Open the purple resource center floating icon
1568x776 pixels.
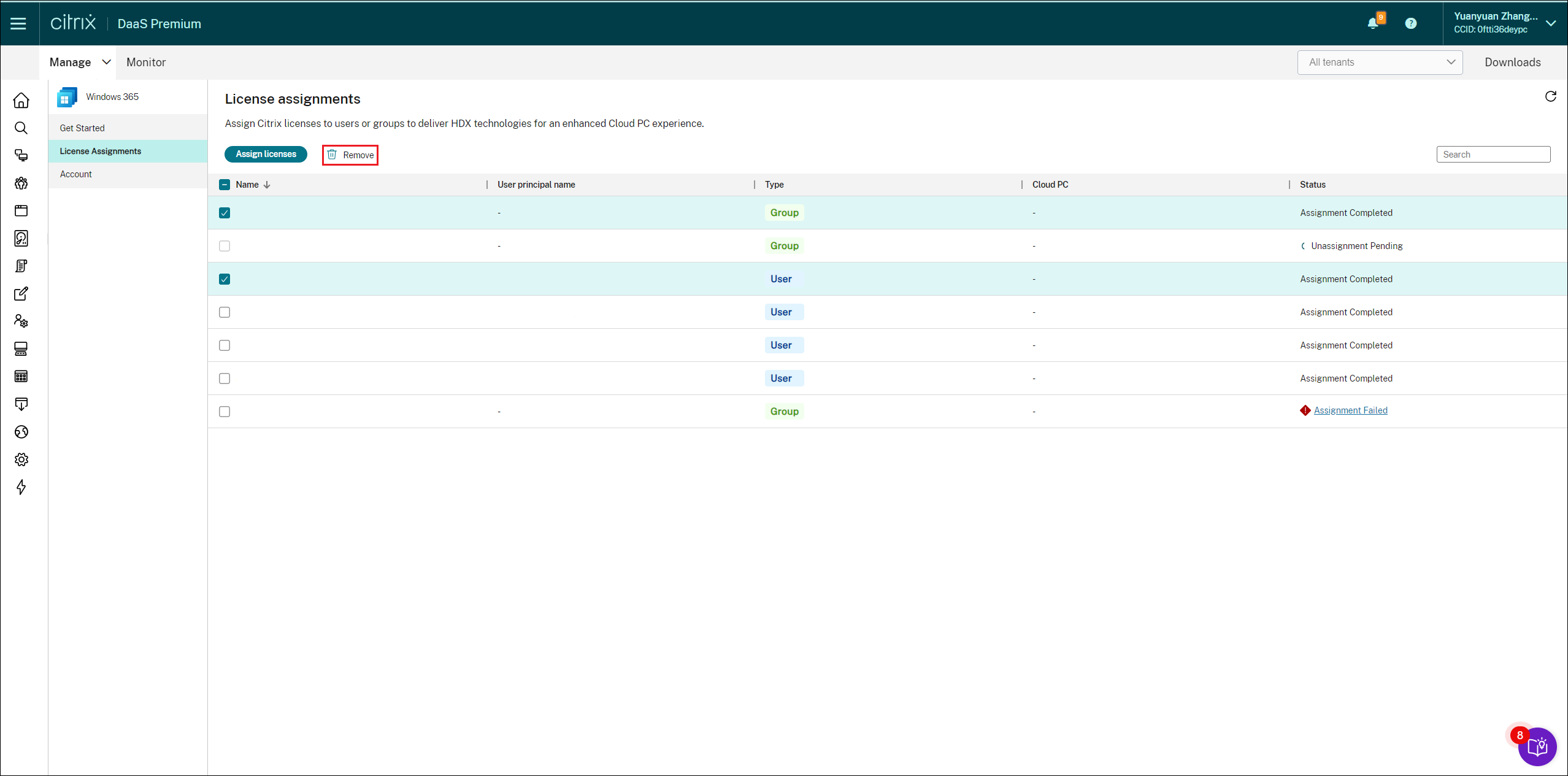click(x=1537, y=747)
